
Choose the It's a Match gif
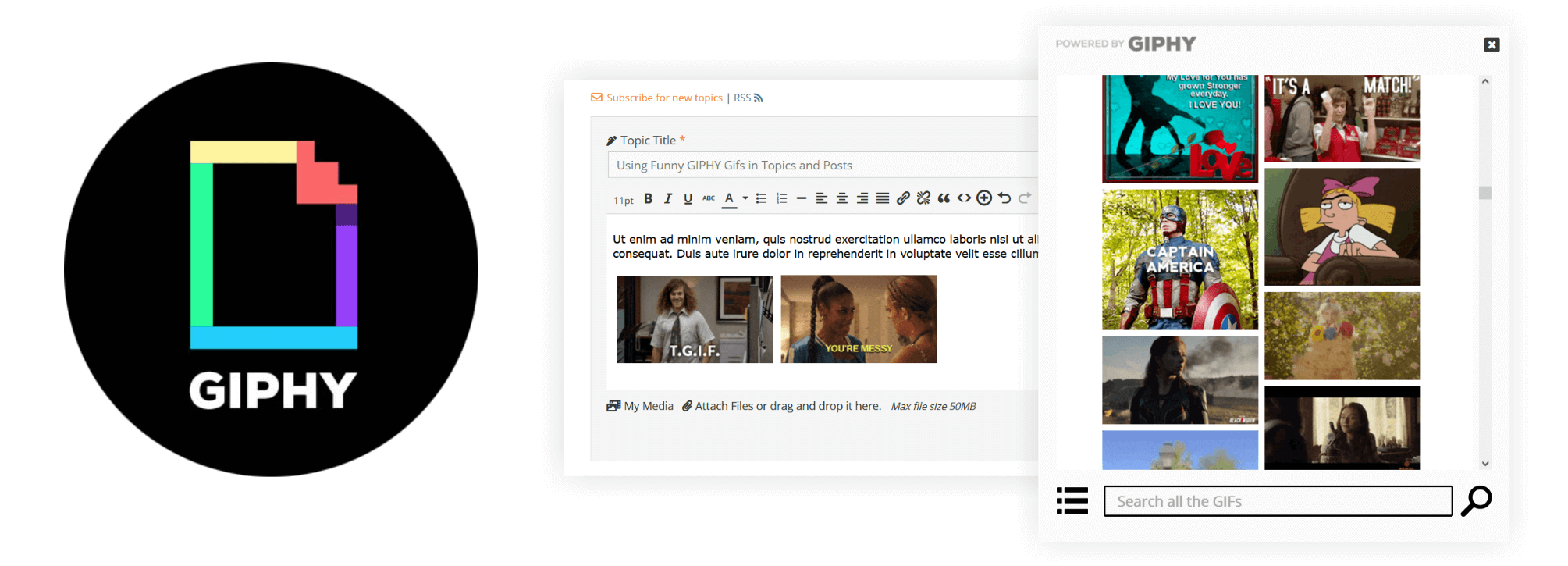coord(1342,119)
